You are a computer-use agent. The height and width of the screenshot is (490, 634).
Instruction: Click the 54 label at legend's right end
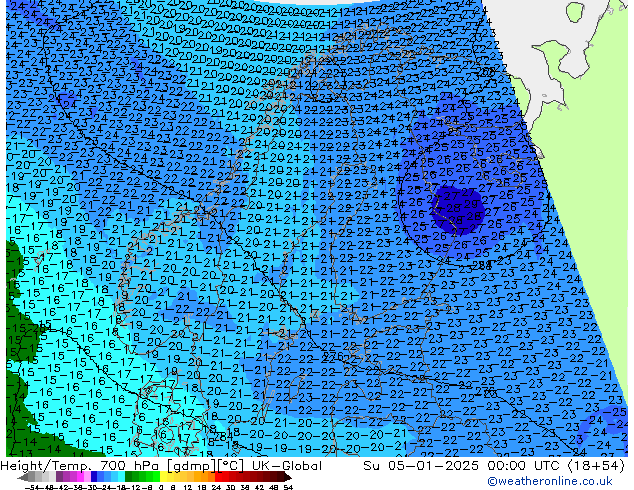[289, 486]
